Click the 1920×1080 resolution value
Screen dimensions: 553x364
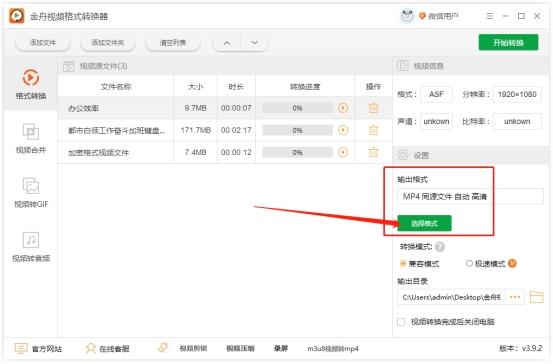click(x=517, y=94)
